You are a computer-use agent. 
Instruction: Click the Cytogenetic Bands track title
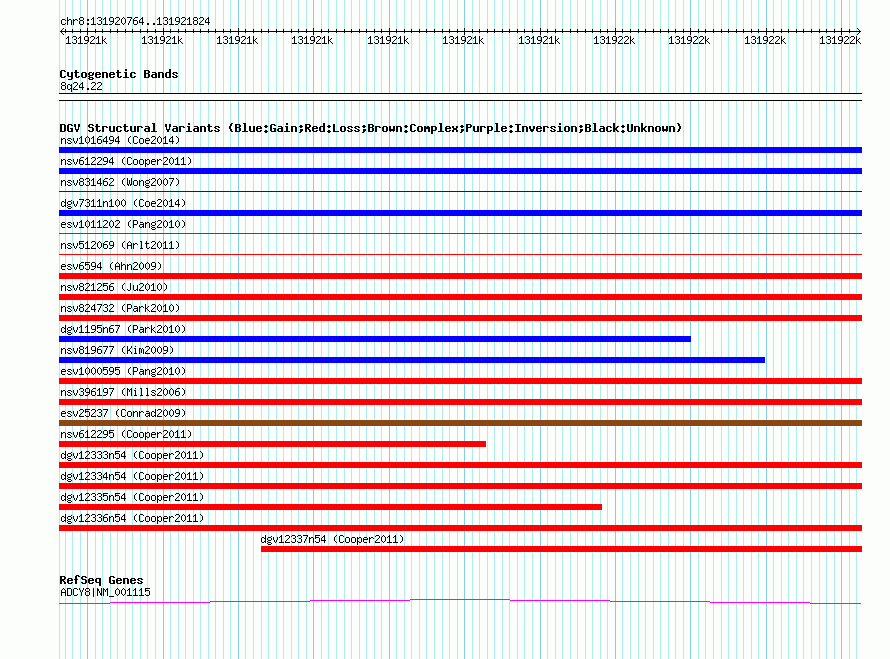119,74
